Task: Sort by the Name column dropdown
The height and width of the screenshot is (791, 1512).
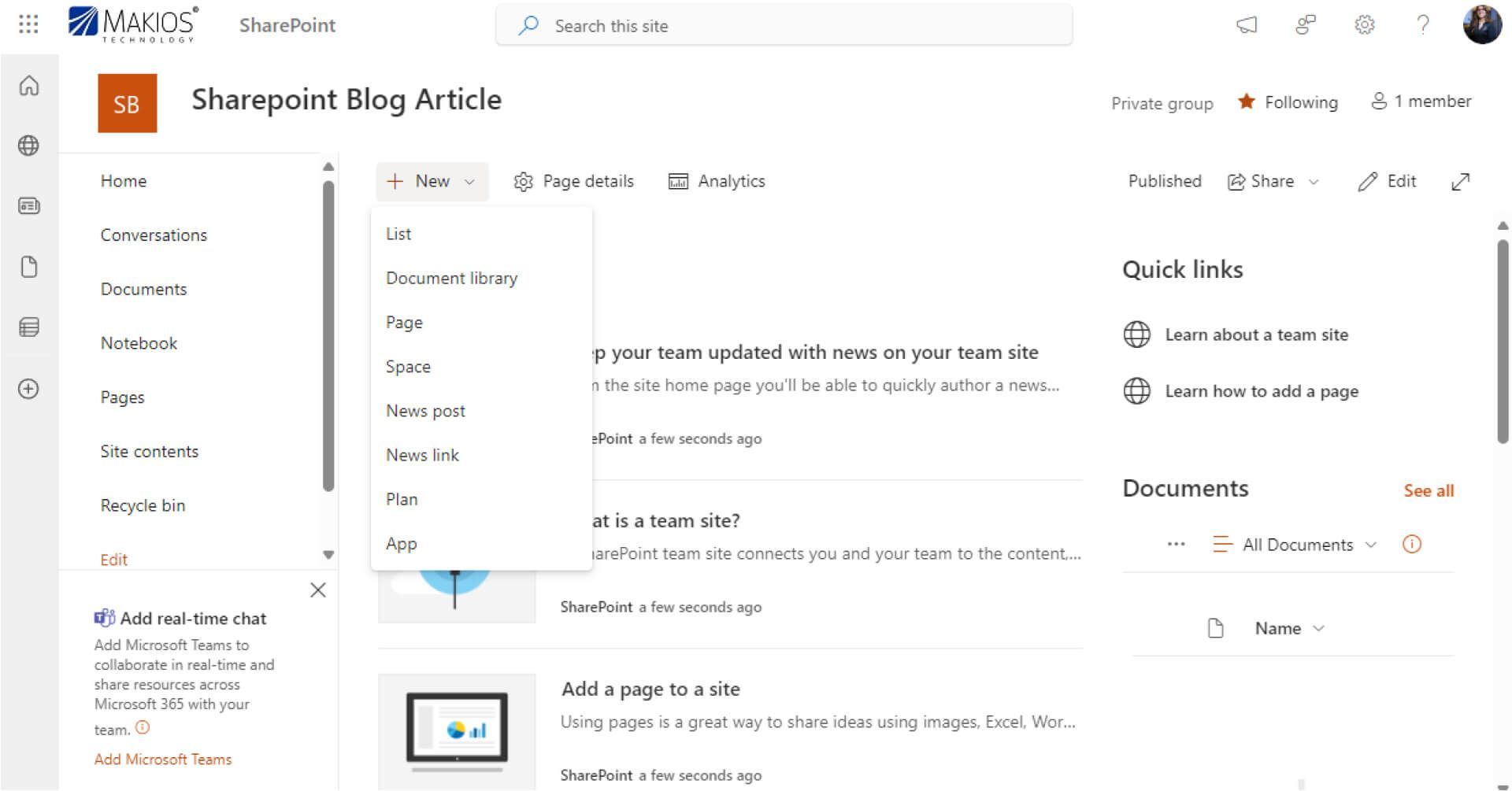Action: tap(1290, 629)
